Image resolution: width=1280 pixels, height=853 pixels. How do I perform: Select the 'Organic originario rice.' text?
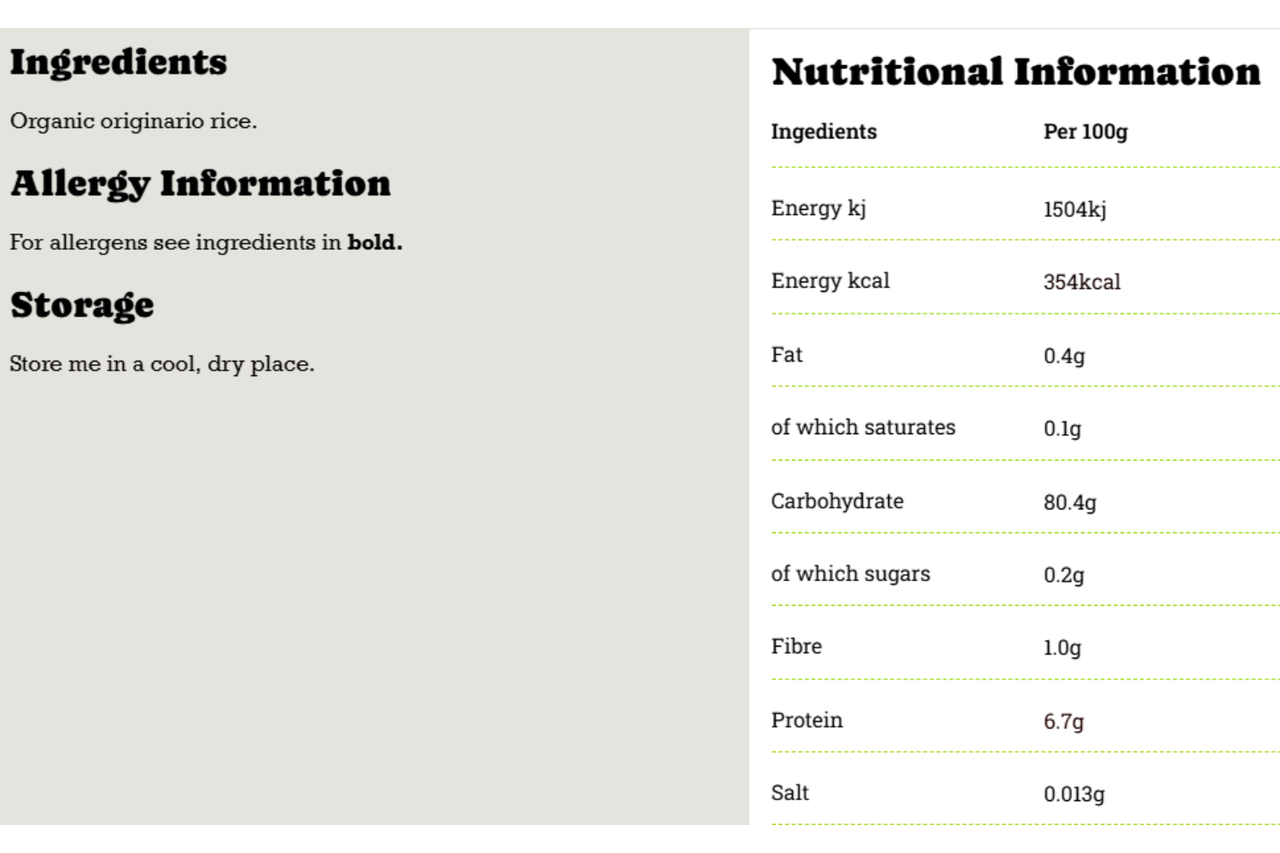click(x=133, y=122)
